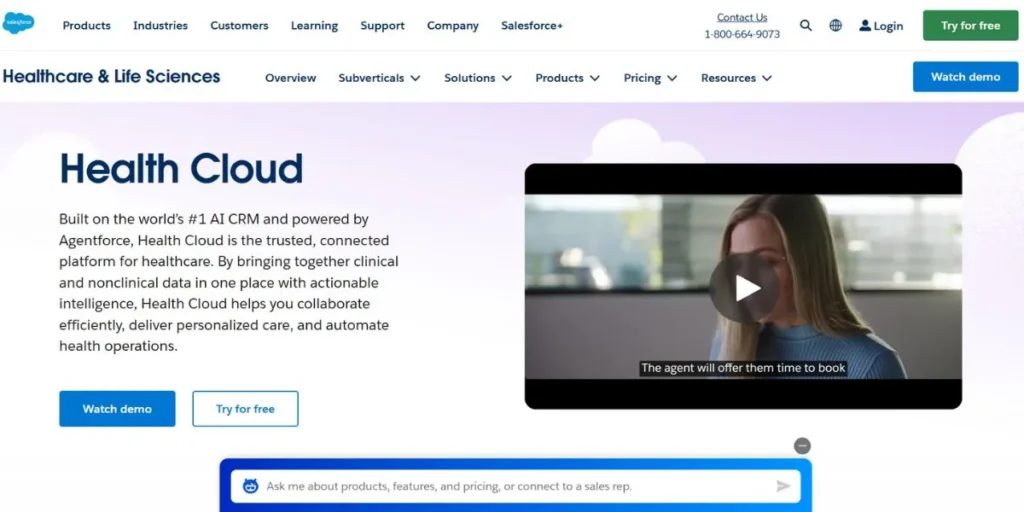This screenshot has width=1024, height=512.
Task: Click the Login person icon
Action: click(865, 25)
